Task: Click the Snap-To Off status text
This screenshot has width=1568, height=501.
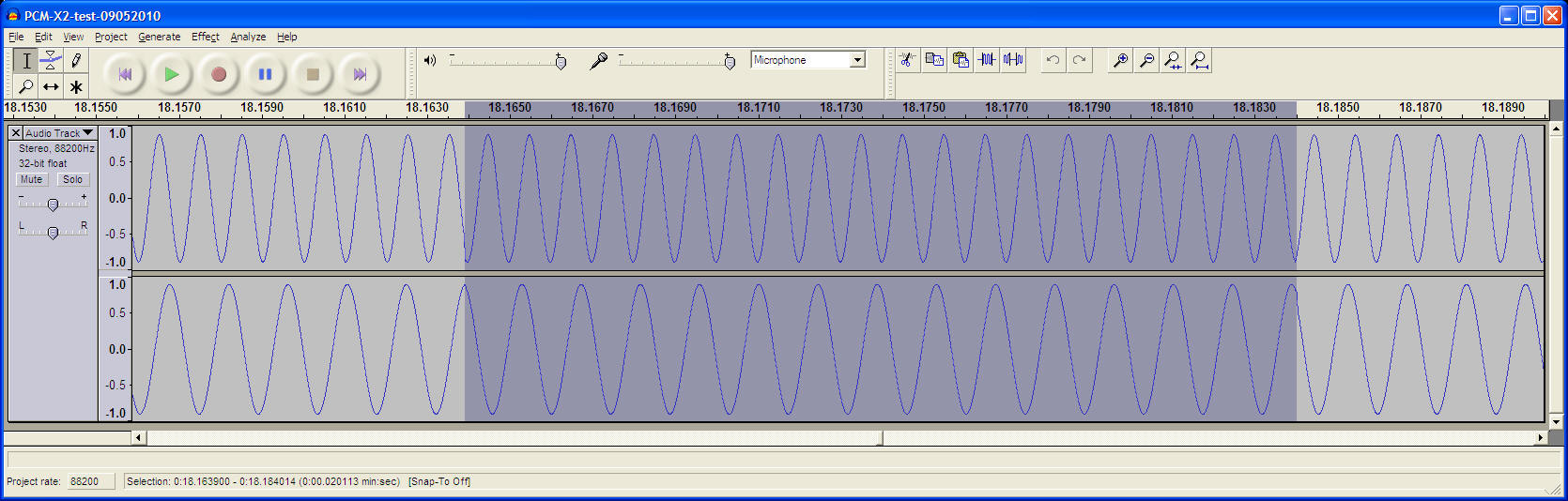Action: point(439,481)
